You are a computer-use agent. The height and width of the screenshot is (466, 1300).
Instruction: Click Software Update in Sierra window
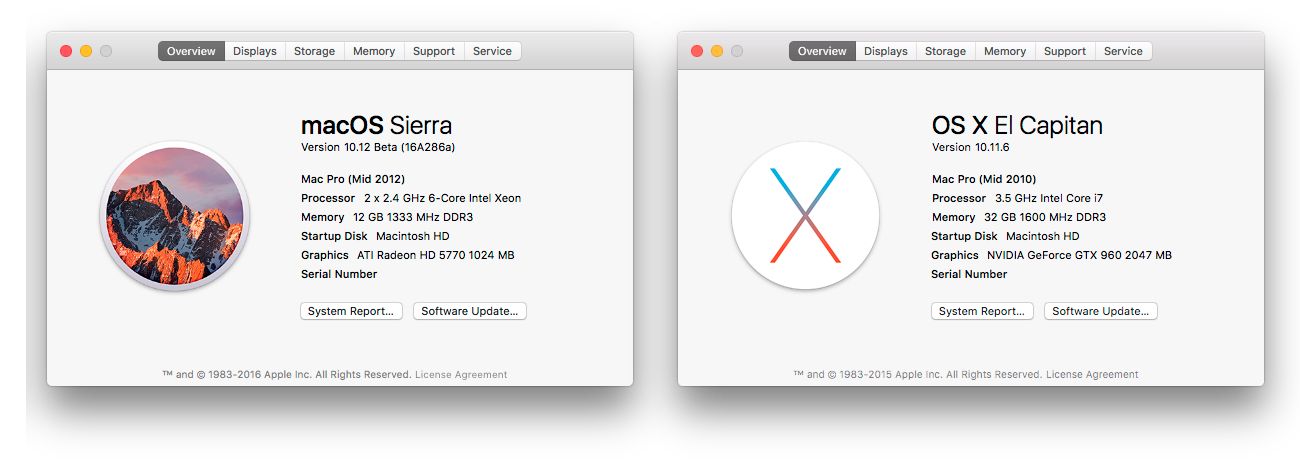click(470, 311)
